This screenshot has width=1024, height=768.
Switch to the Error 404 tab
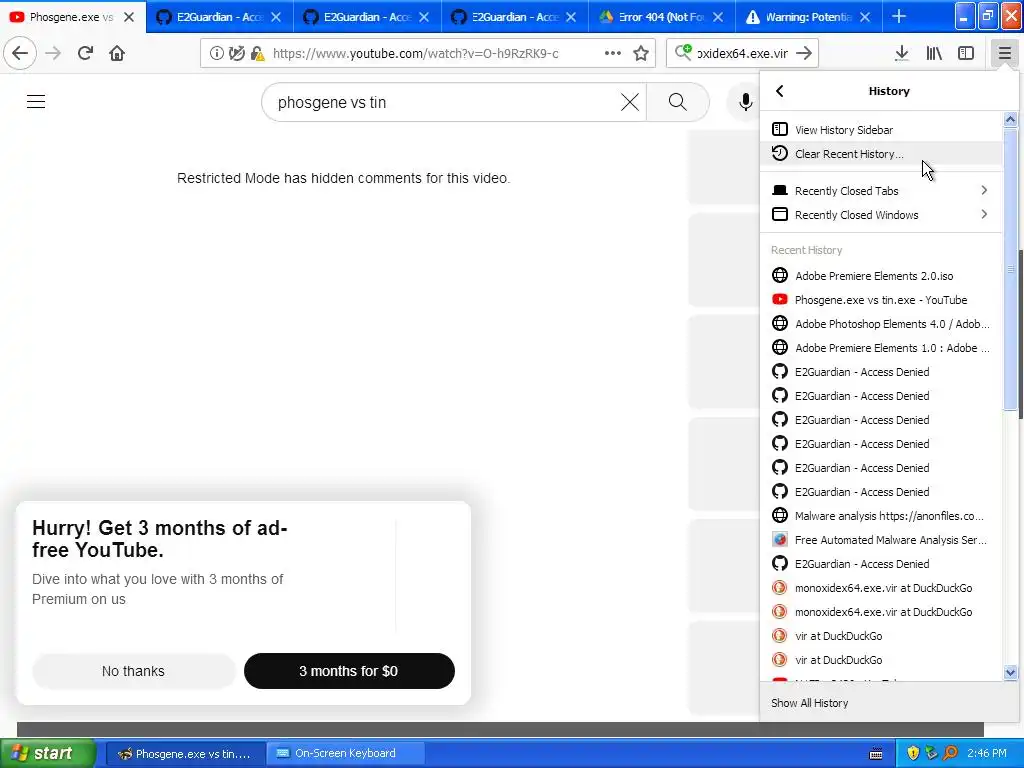pyautogui.click(x=662, y=17)
